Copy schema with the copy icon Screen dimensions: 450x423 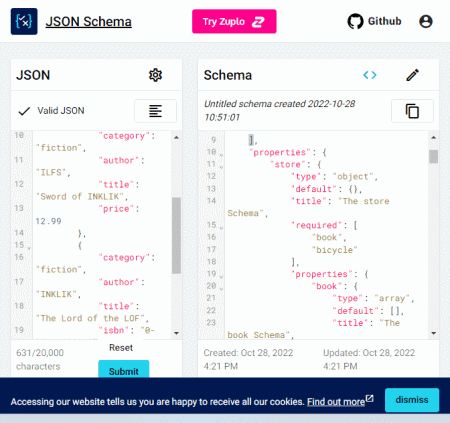click(412, 111)
